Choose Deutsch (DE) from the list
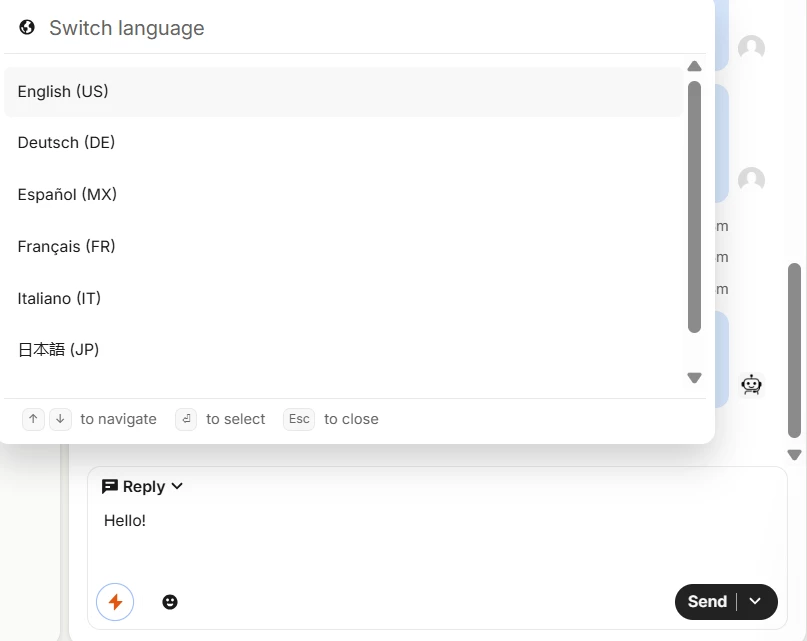This screenshot has height=641, width=807. (343, 143)
